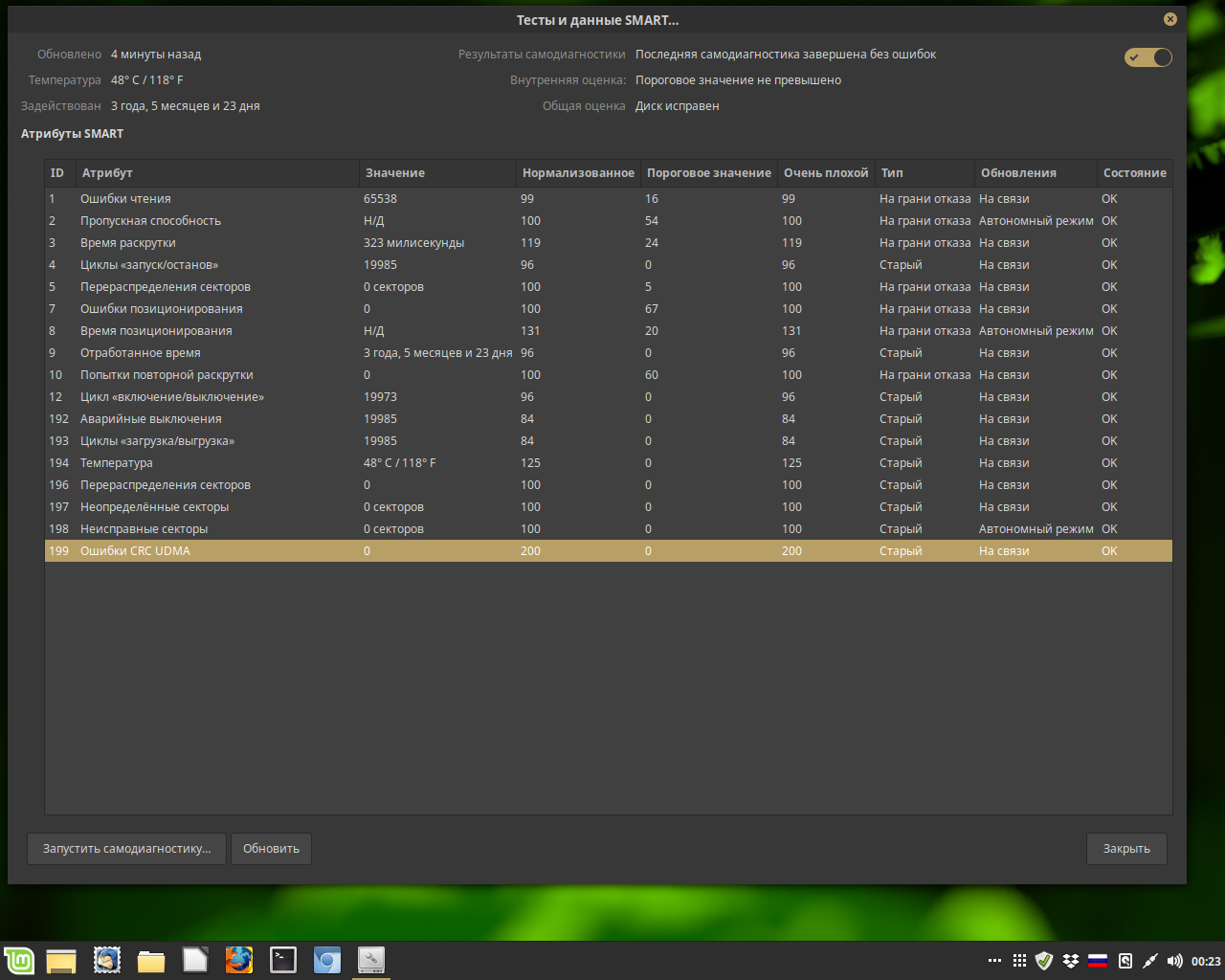The image size is (1225, 980).
Task: Click the Пороговое значение column header
Action: click(708, 173)
